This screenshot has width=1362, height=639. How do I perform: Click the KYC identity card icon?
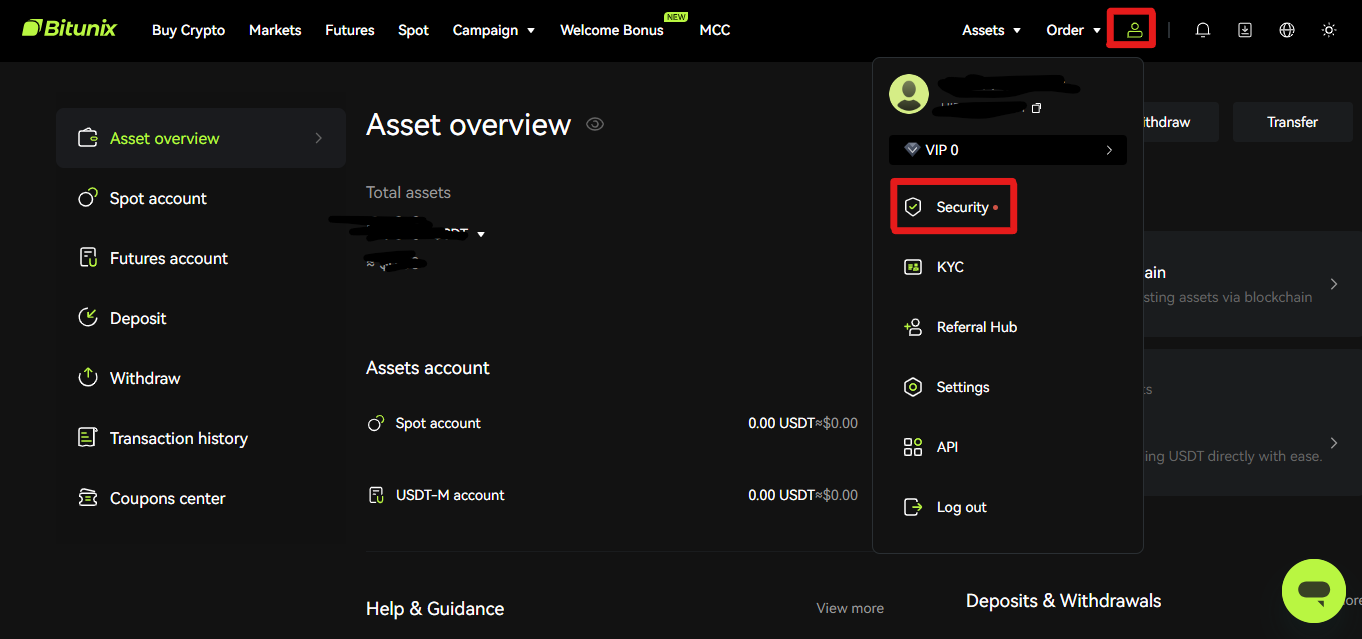coord(912,267)
